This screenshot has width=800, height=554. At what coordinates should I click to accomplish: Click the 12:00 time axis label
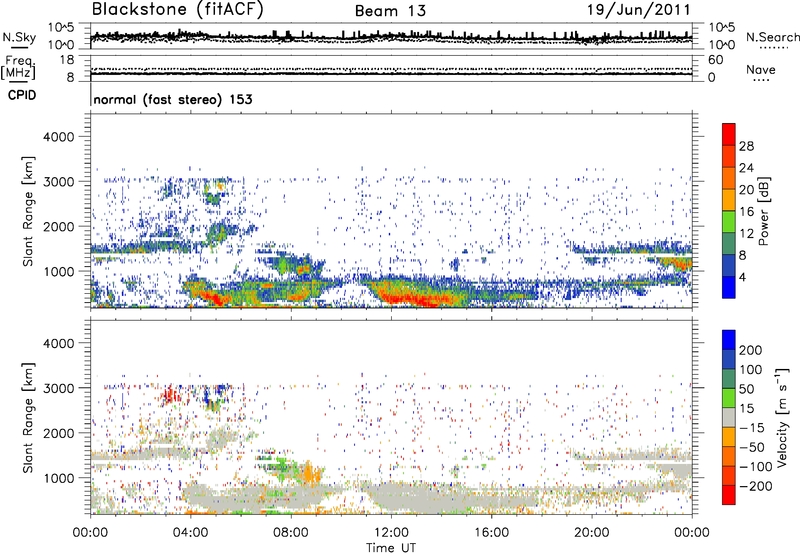click(x=391, y=533)
